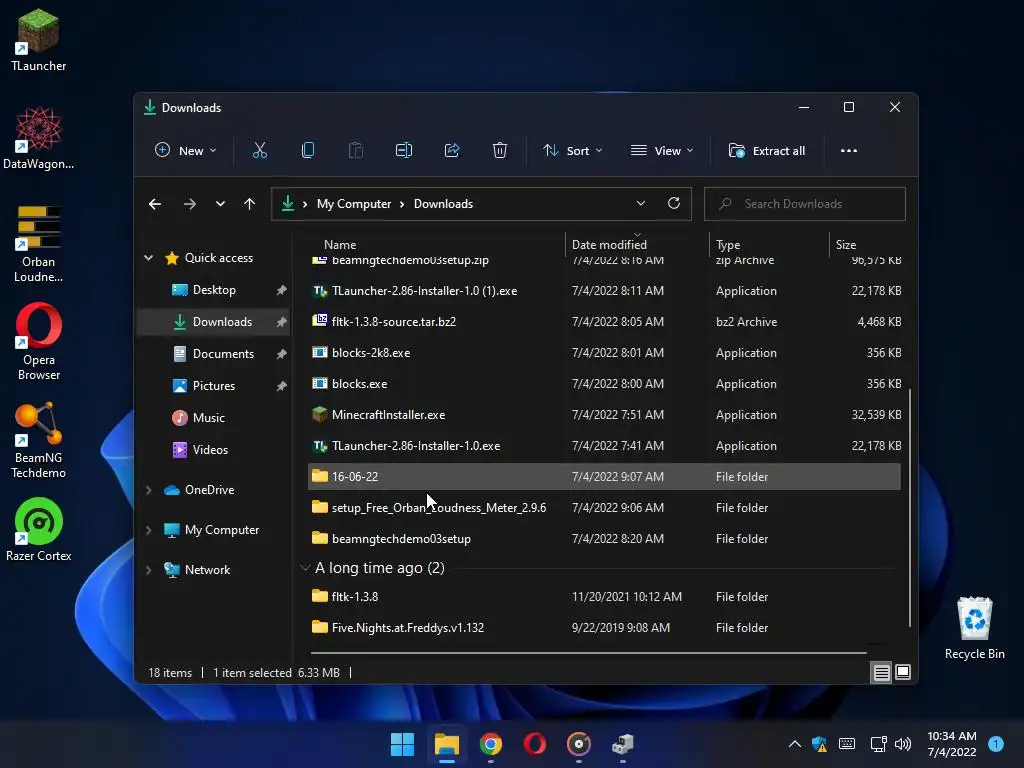Viewport: 1024px width, 768px height.
Task: Open the View dropdown menu
Action: [662, 151]
